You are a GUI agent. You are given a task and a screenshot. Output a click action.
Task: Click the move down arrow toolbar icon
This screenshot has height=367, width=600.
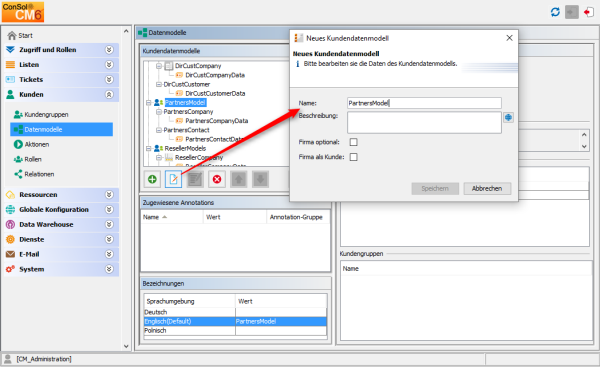[x=261, y=179]
